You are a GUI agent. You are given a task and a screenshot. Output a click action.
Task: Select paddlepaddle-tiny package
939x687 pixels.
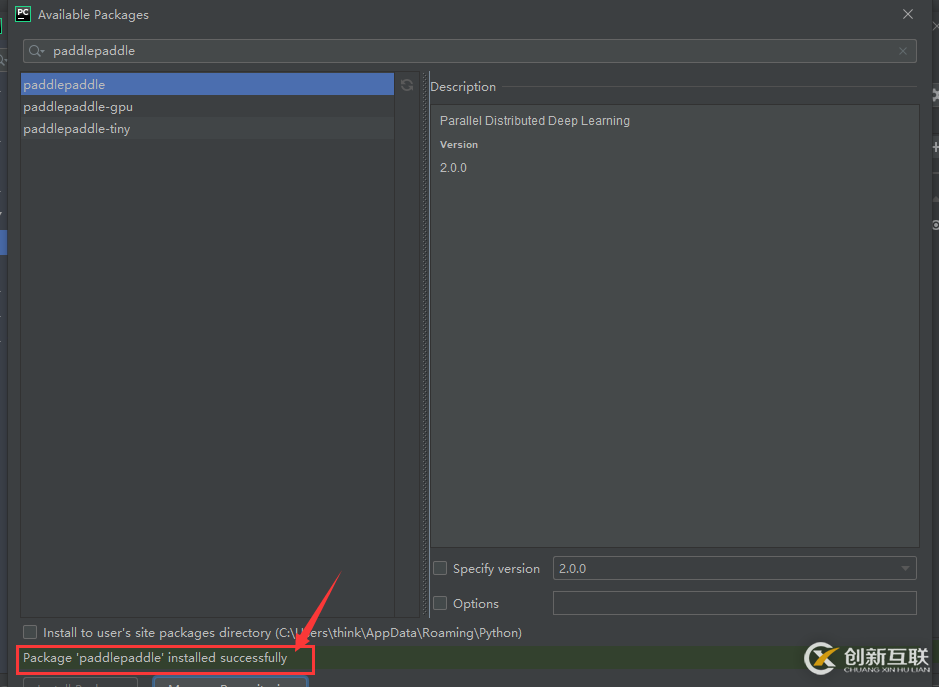[x=207, y=129]
